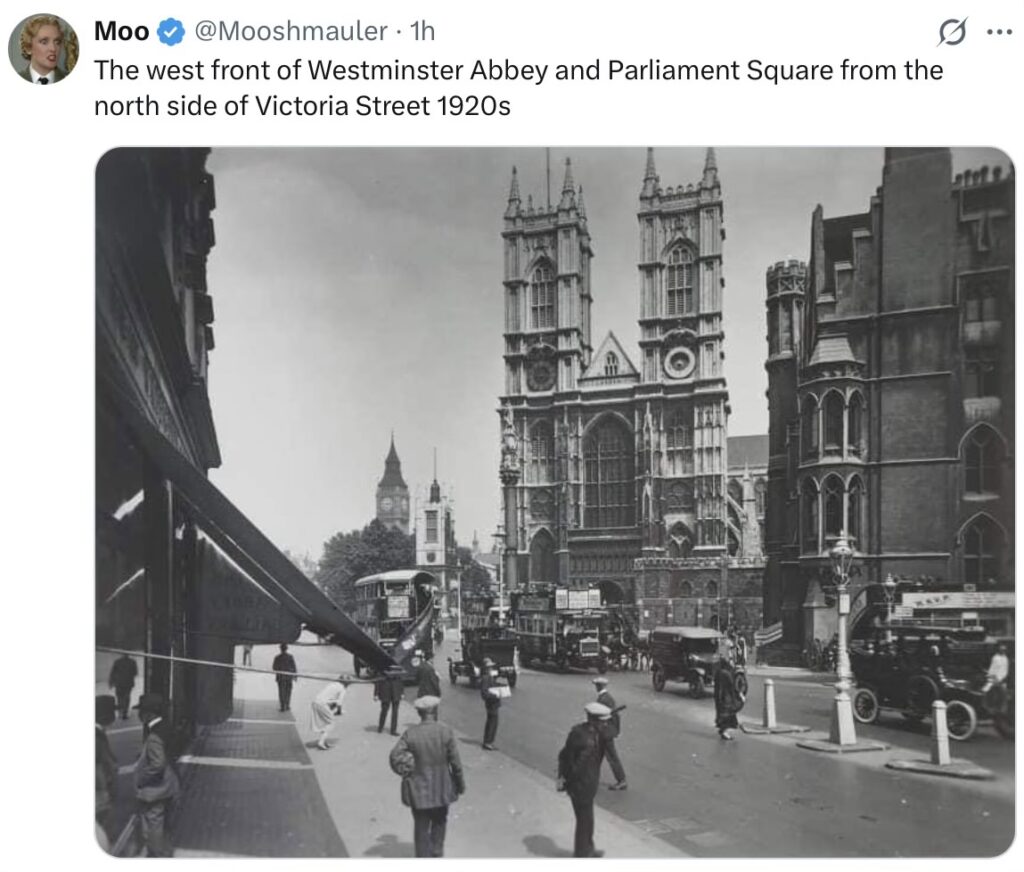Click the 1h post timestamp
The height and width of the screenshot is (872, 1024).
click(x=423, y=32)
